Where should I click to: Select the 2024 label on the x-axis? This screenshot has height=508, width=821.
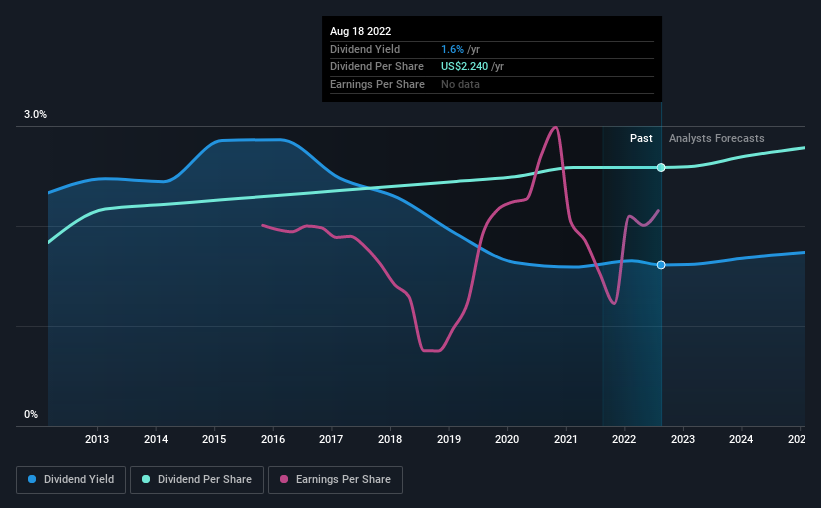click(741, 439)
